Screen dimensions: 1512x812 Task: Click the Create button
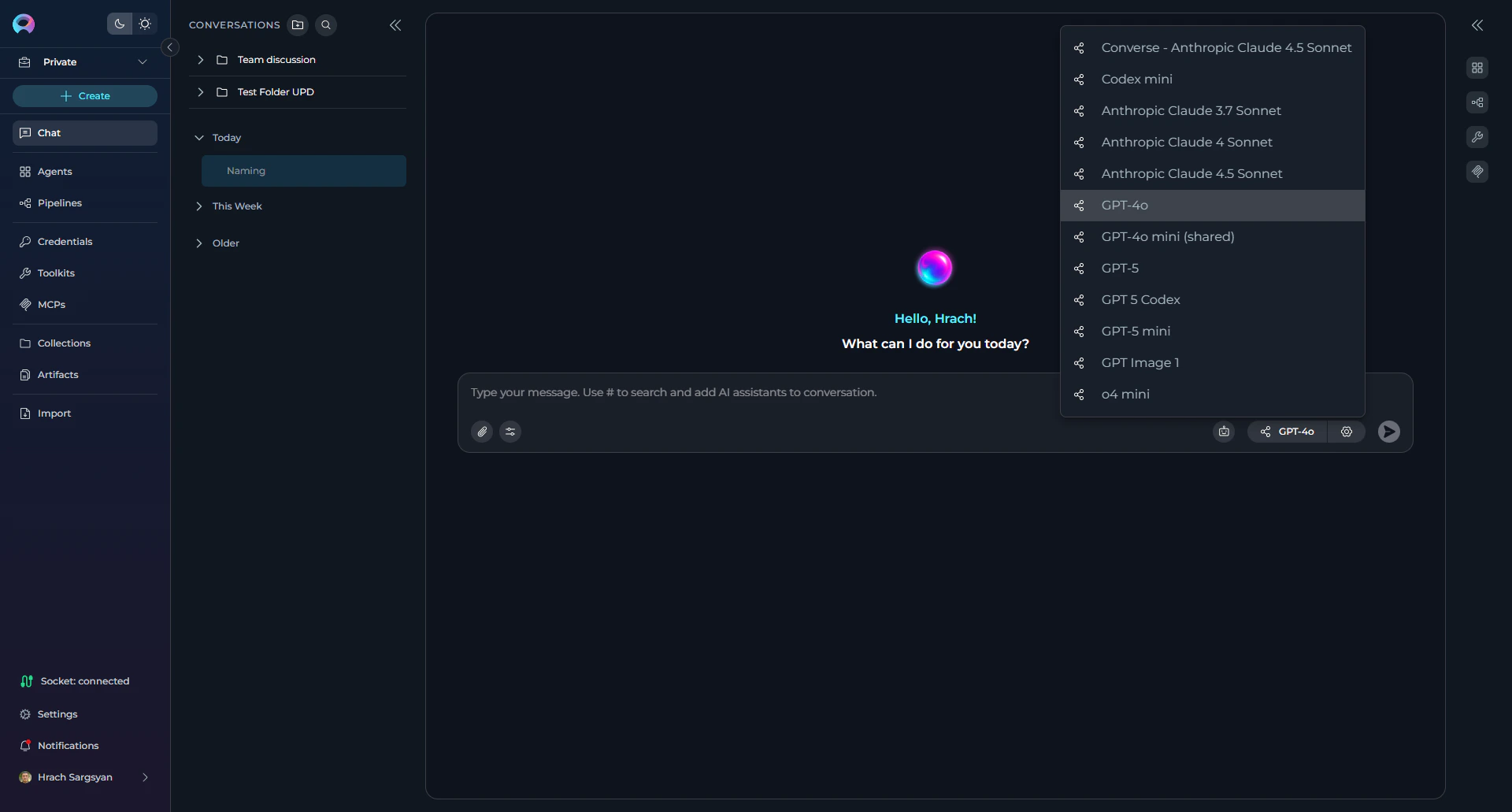[84, 95]
